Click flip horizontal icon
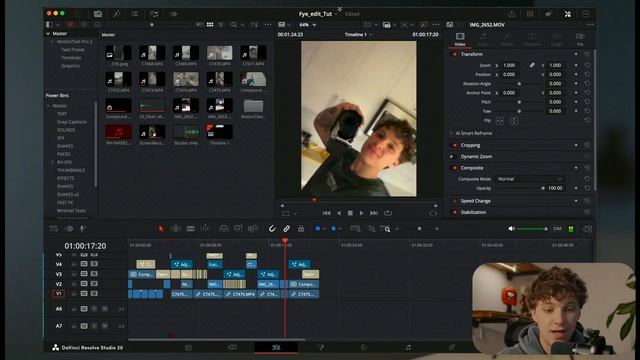This screenshot has height=360, width=640. [500, 121]
